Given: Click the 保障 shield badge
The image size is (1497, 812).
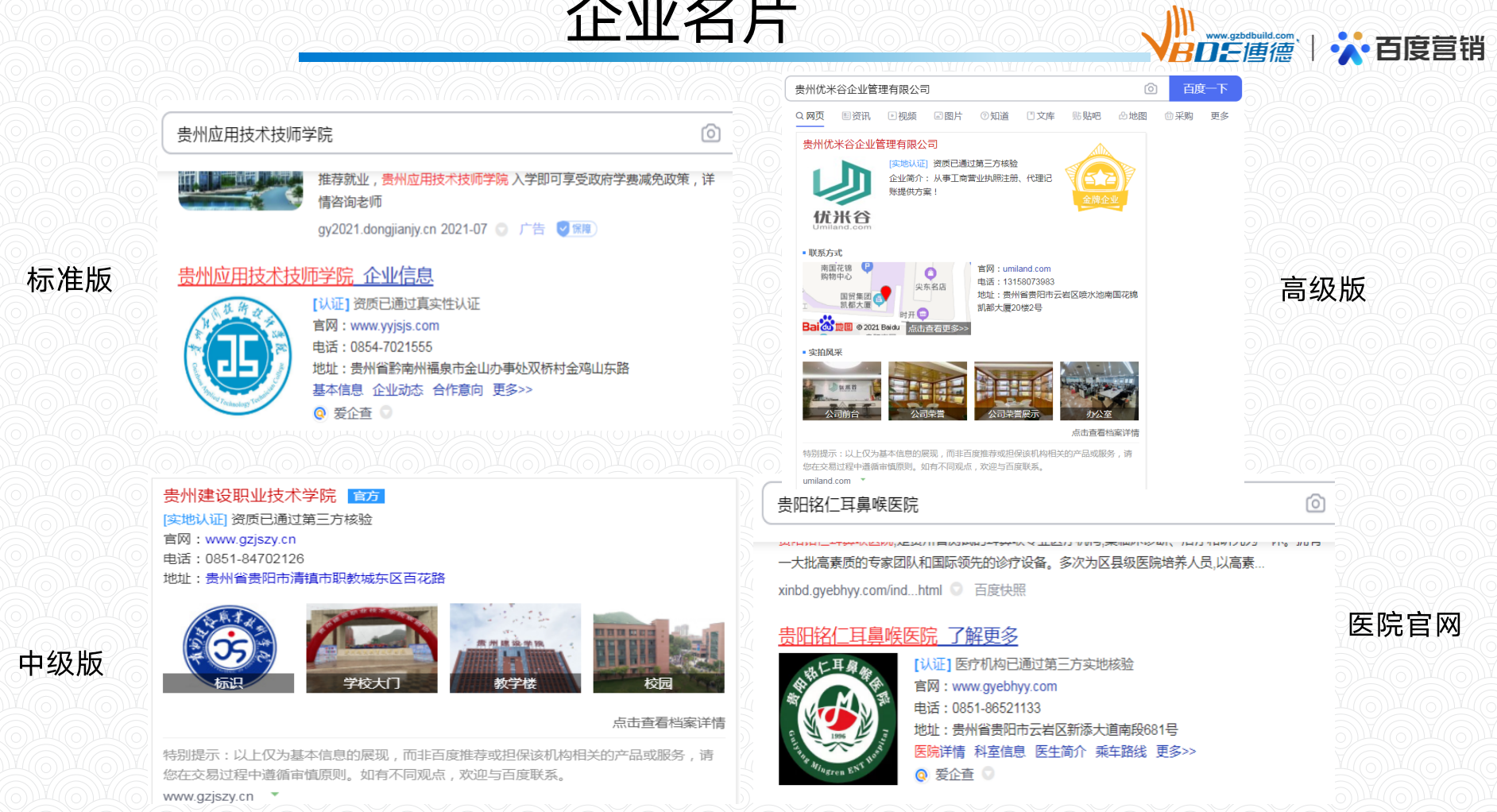Looking at the screenshot, I should coord(576,229).
